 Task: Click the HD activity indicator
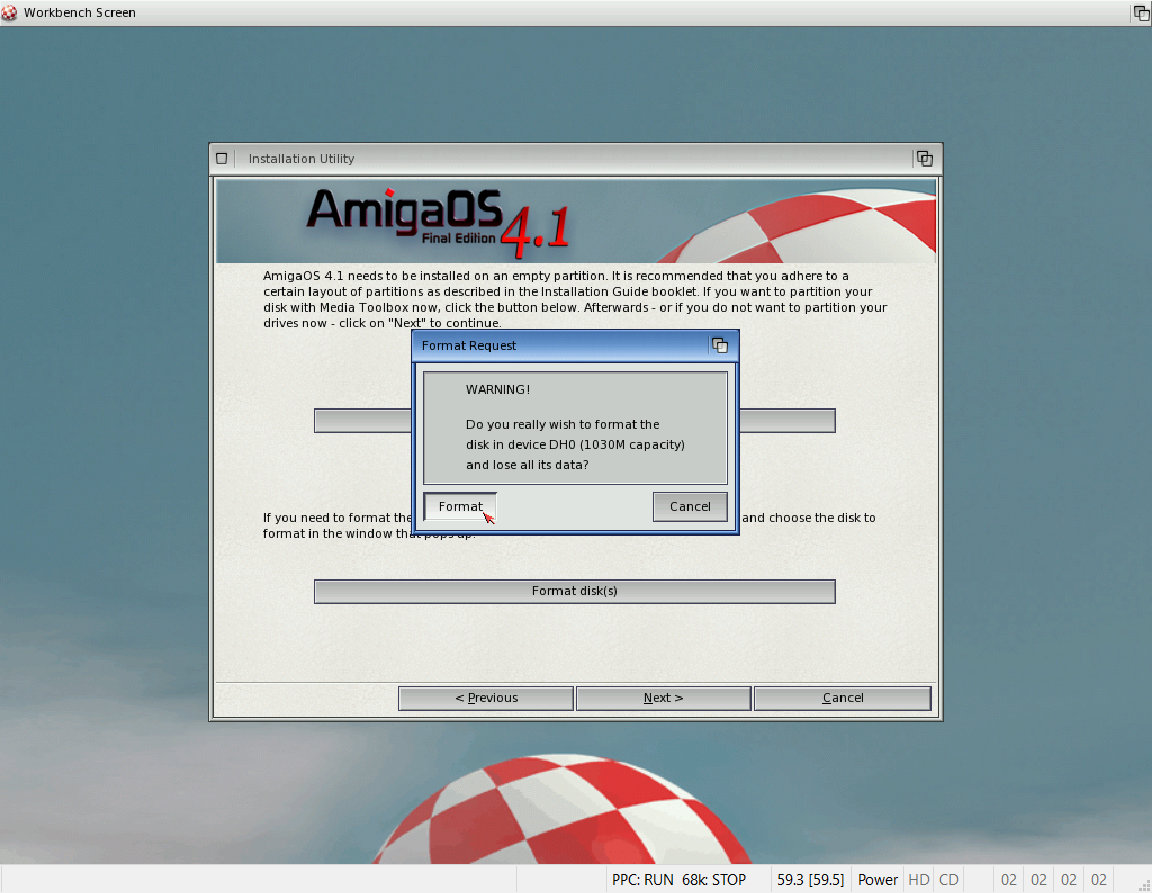(918, 880)
